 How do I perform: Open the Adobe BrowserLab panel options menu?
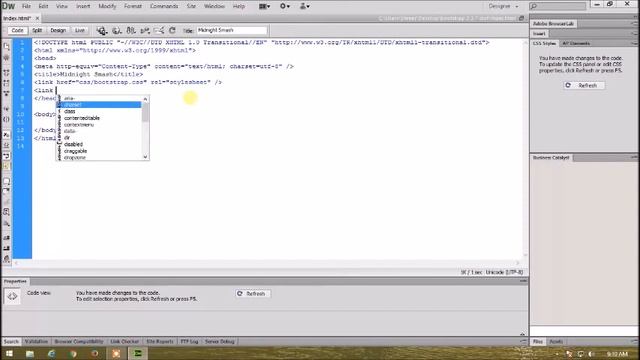tap(634, 24)
